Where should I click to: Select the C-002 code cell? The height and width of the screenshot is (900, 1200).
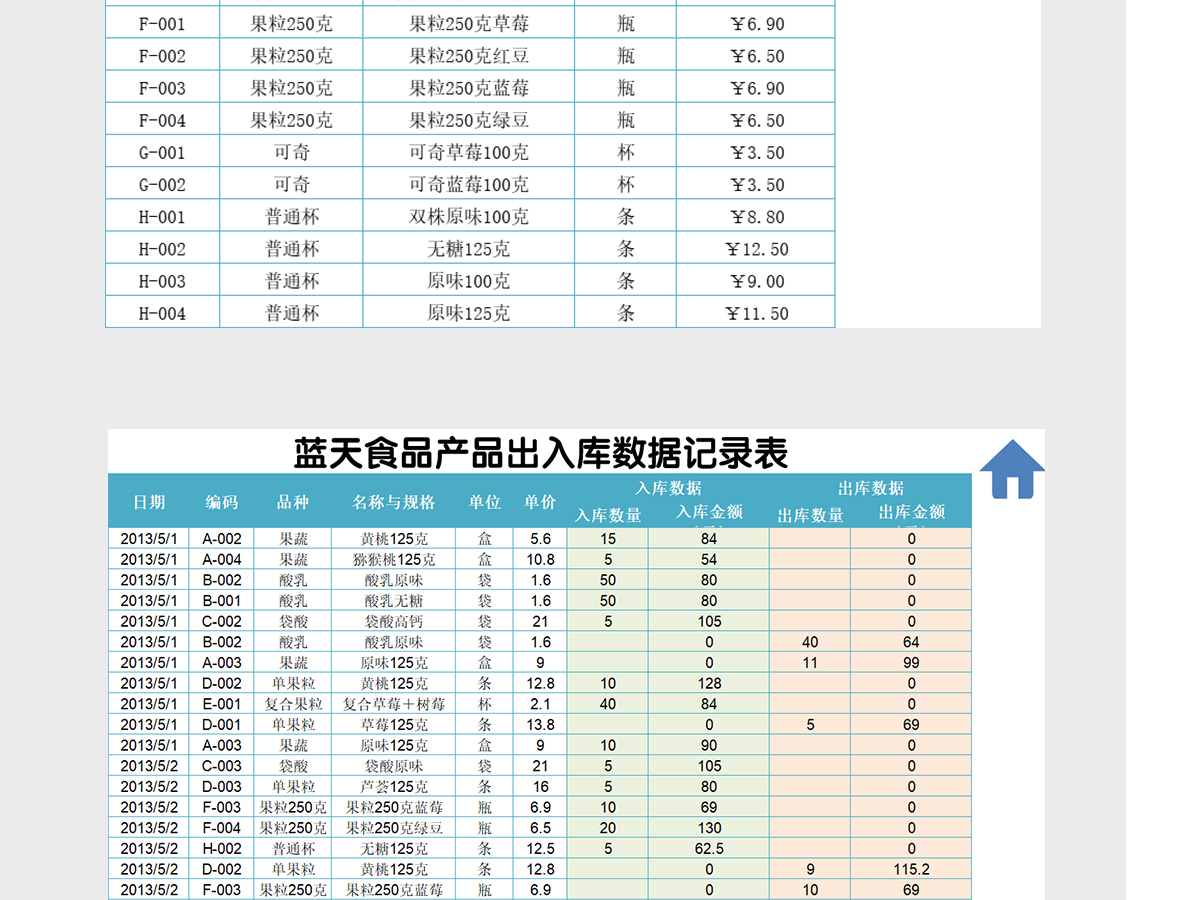click(222, 621)
